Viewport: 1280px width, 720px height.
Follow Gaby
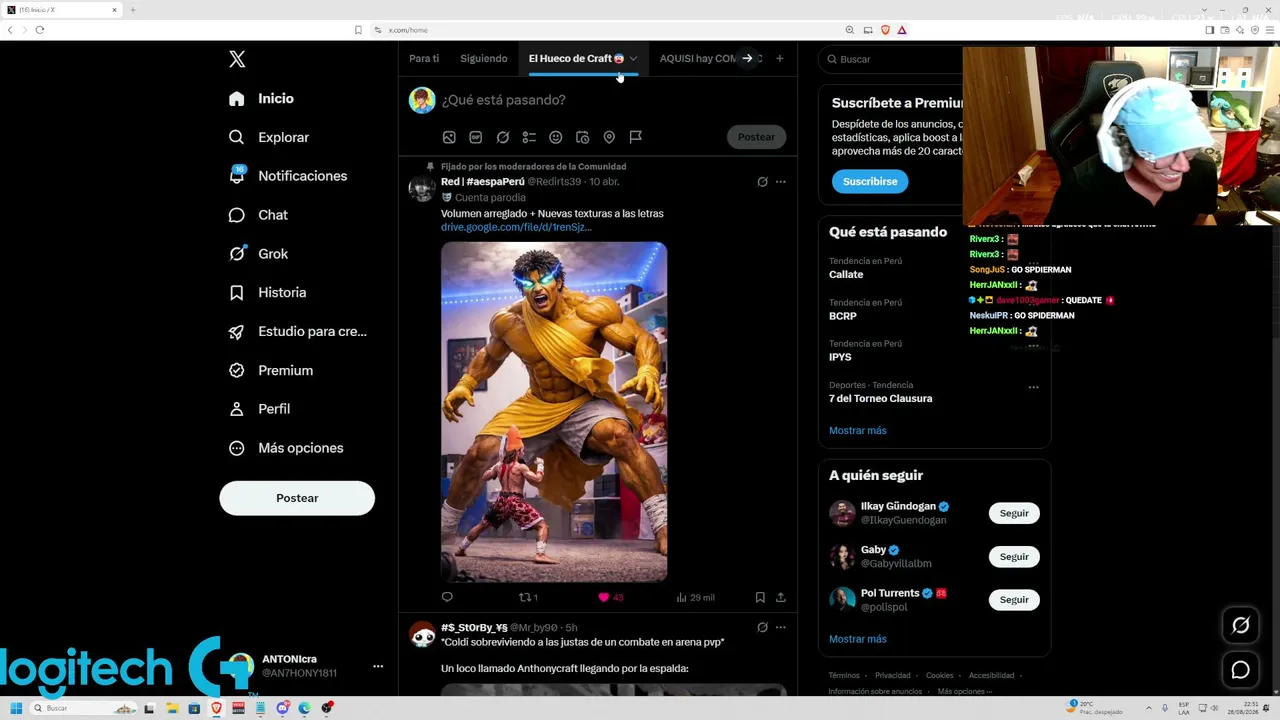click(x=1014, y=557)
